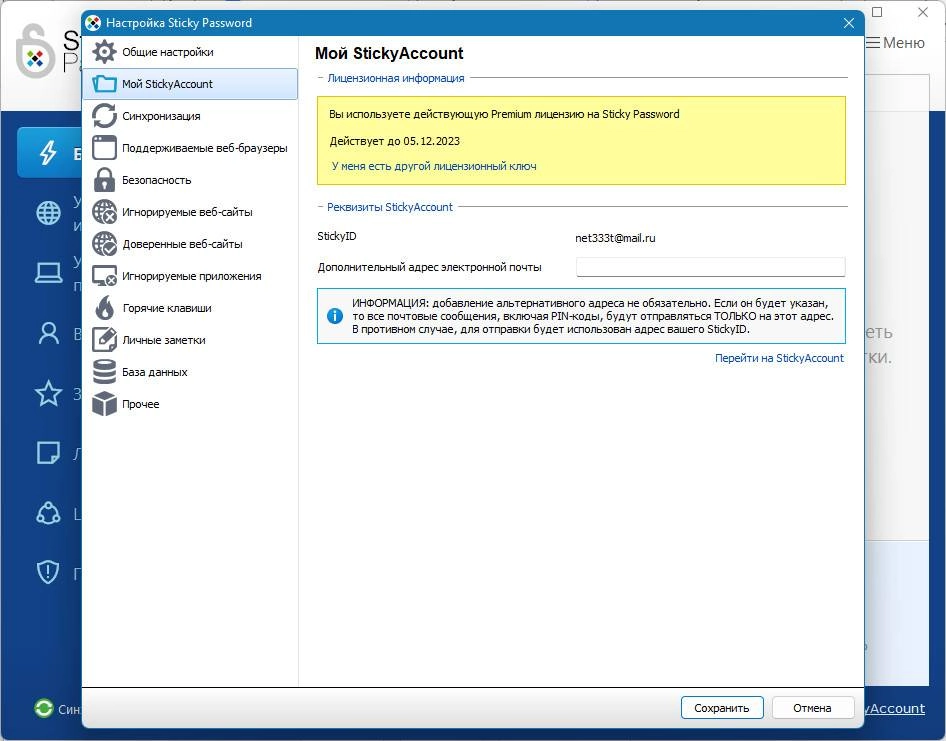946x741 pixels.
Task: Open Доверенные веб-сайты section
Action: click(x=190, y=244)
